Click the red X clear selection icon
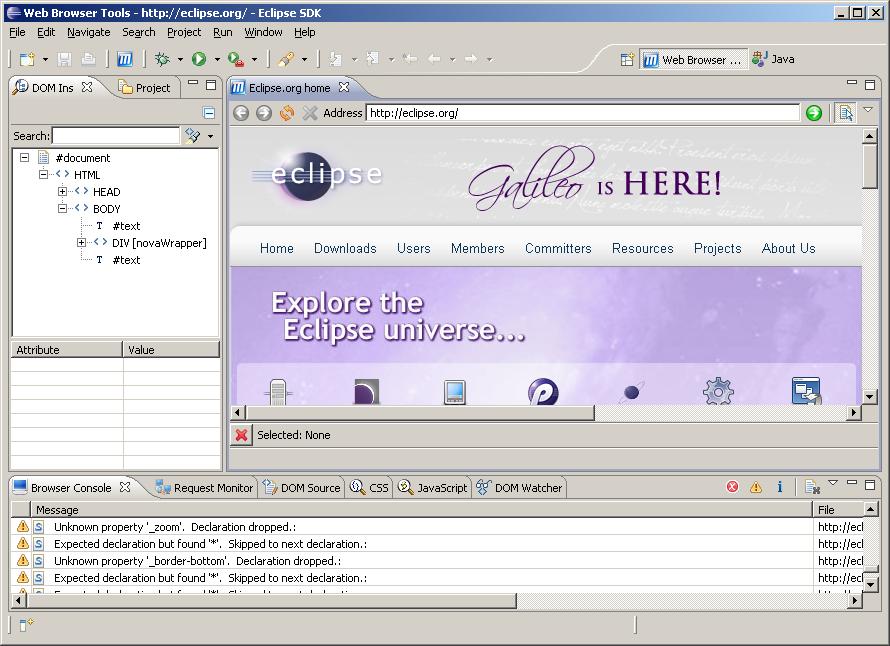 pyautogui.click(x=241, y=435)
